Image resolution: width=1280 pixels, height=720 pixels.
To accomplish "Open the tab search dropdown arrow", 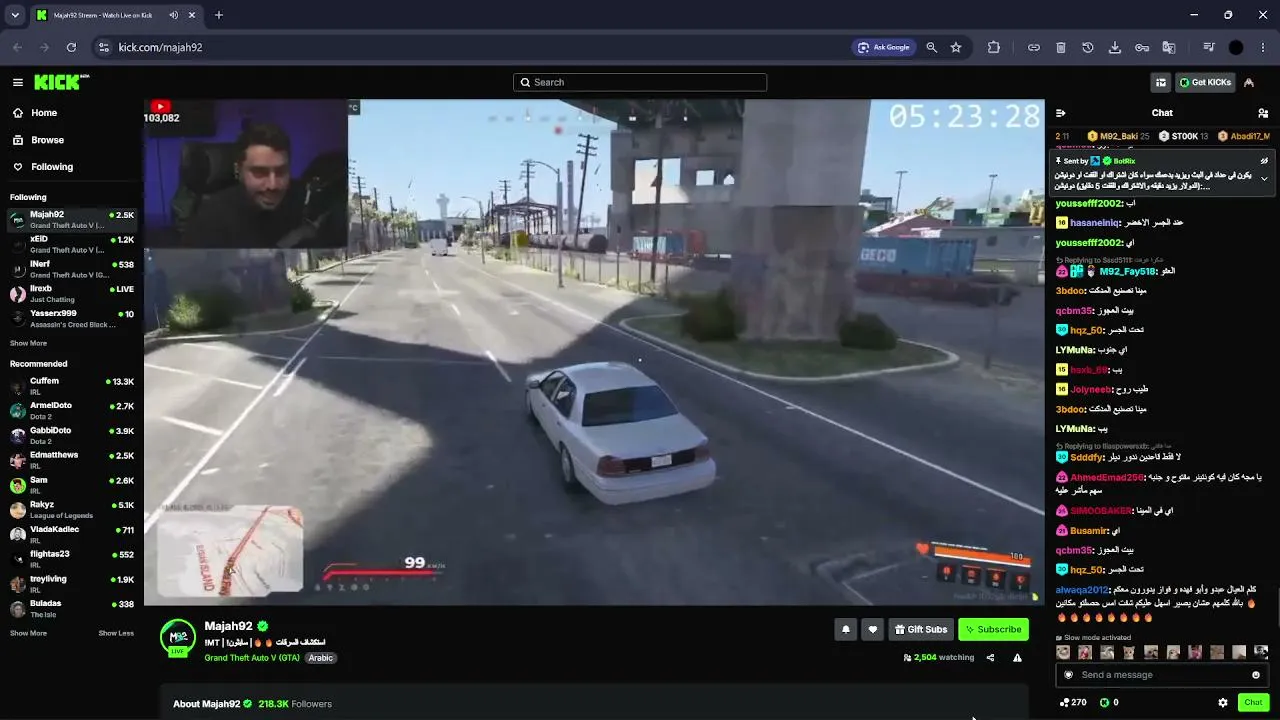I will click(15, 15).
